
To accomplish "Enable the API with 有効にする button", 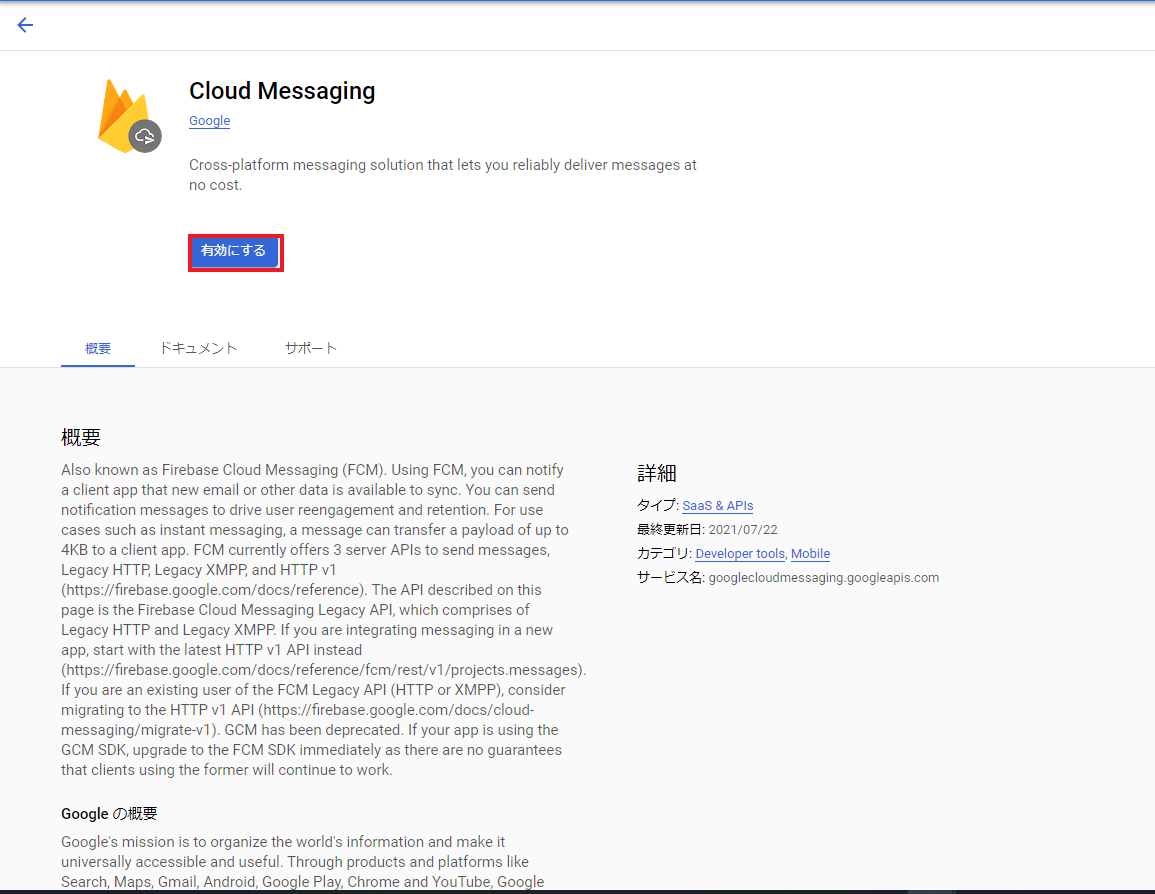I will click(x=235, y=252).
